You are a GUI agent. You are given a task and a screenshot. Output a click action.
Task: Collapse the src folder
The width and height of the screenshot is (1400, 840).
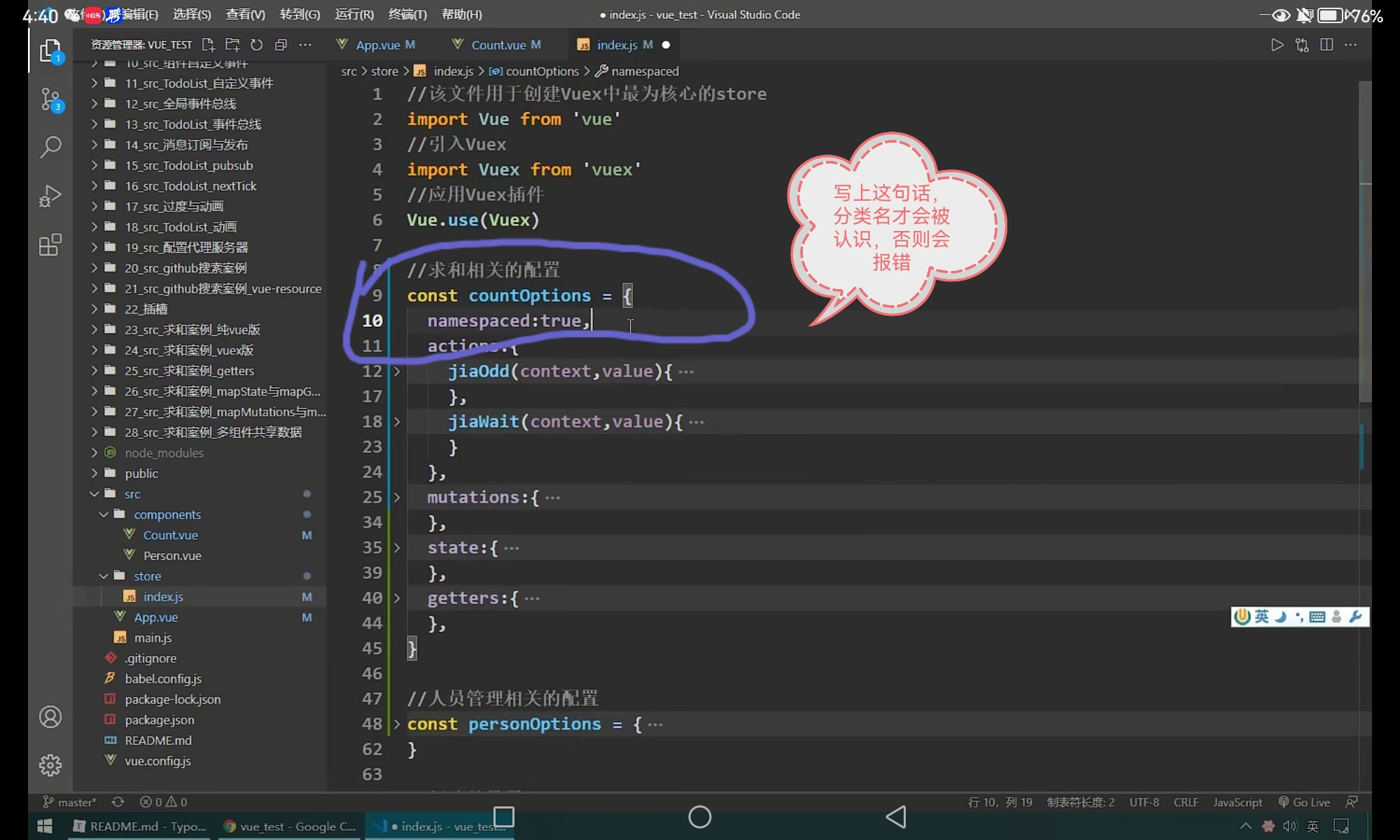tap(94, 494)
